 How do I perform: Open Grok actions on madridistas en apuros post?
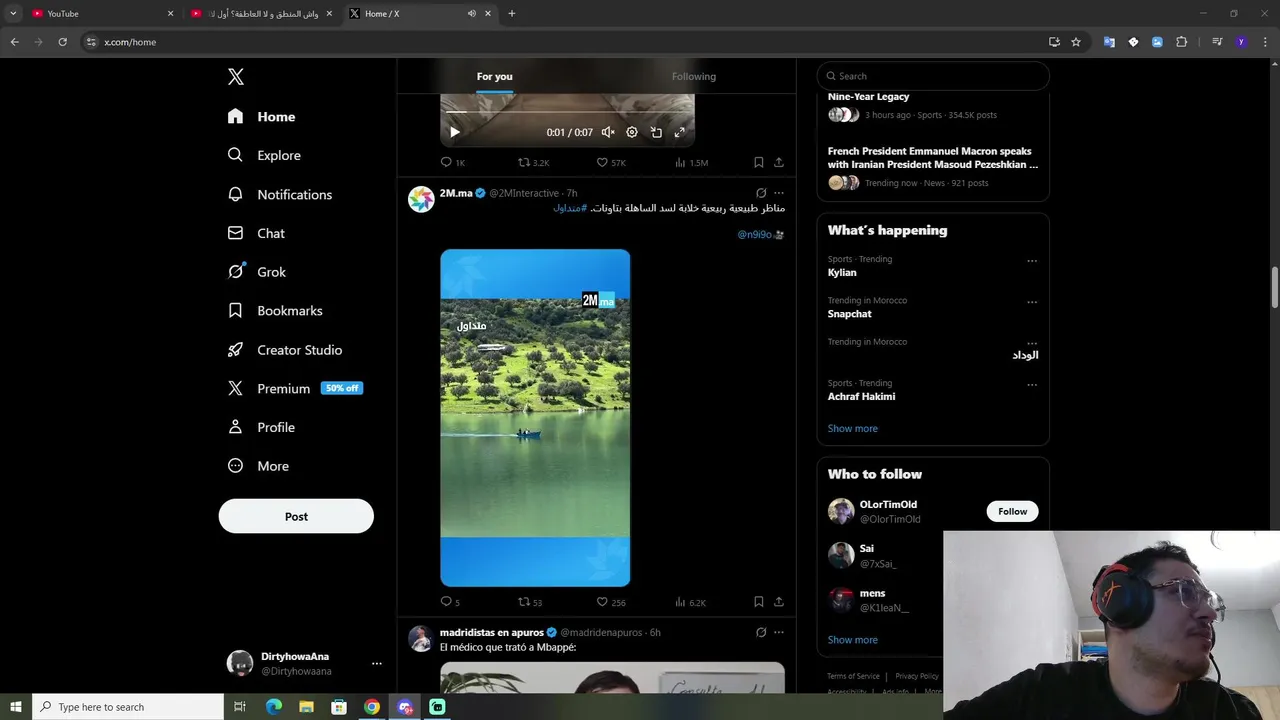(761, 632)
